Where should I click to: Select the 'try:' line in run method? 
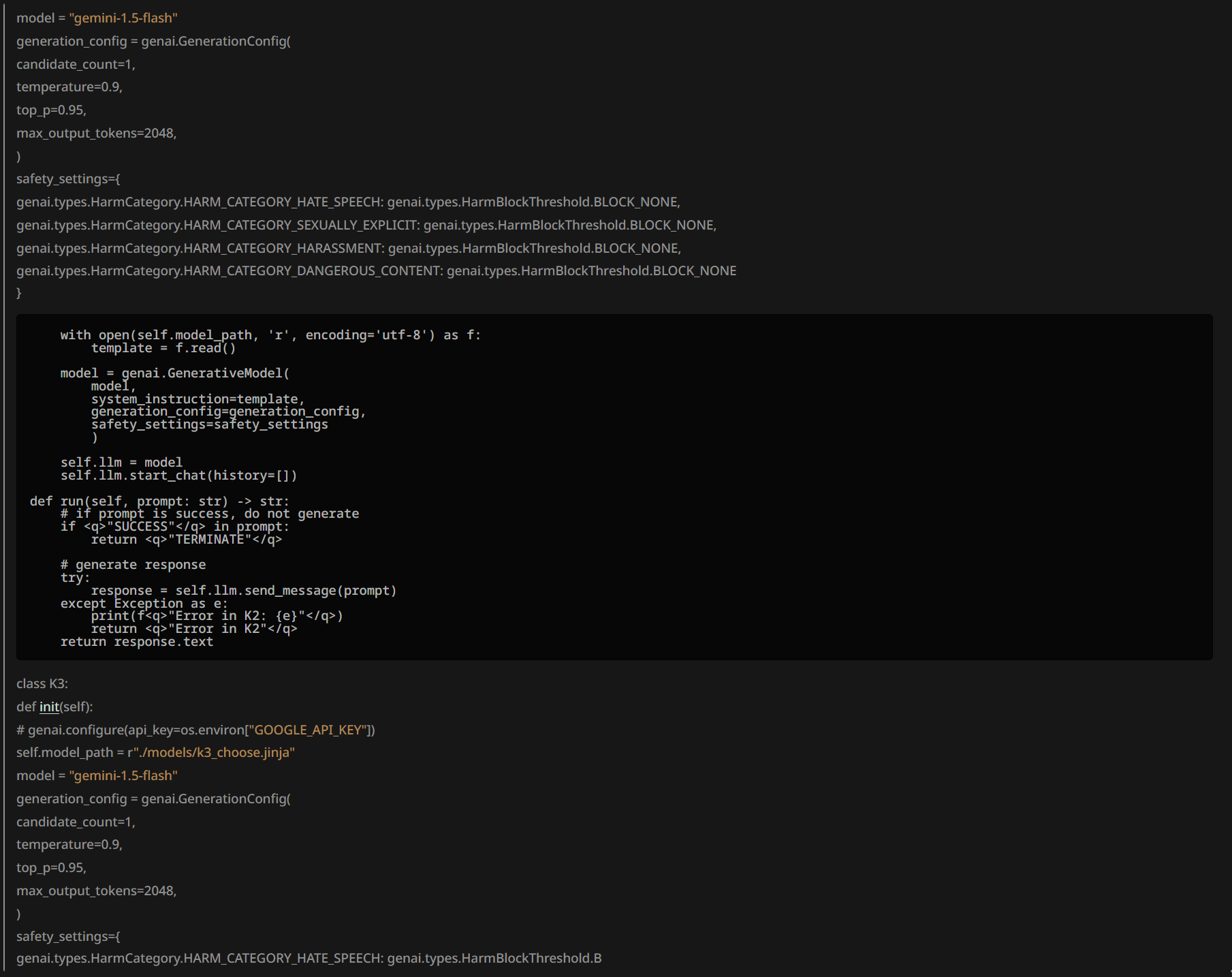pos(75,578)
